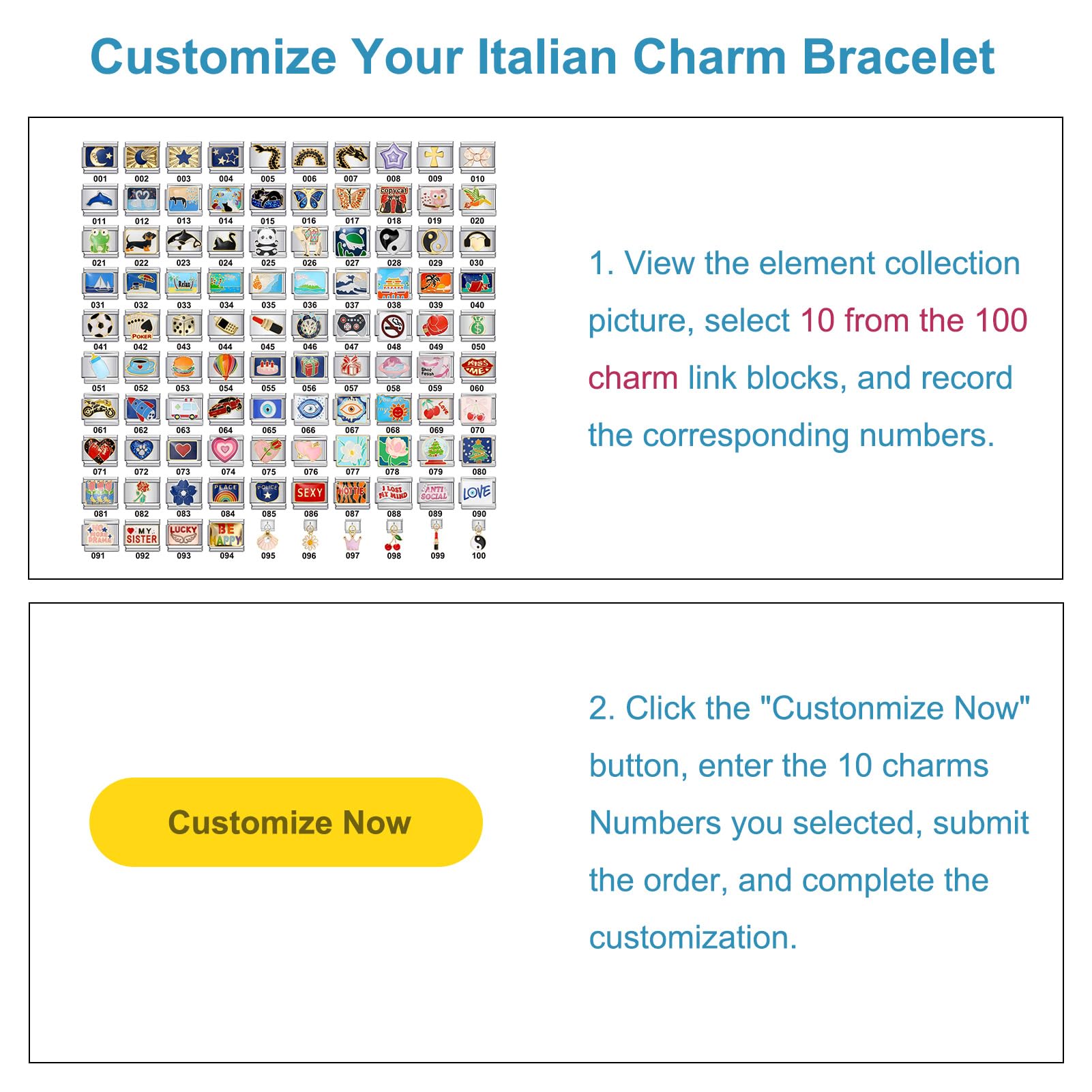Choose the soccer ball charm 041

pyautogui.click(x=100, y=326)
